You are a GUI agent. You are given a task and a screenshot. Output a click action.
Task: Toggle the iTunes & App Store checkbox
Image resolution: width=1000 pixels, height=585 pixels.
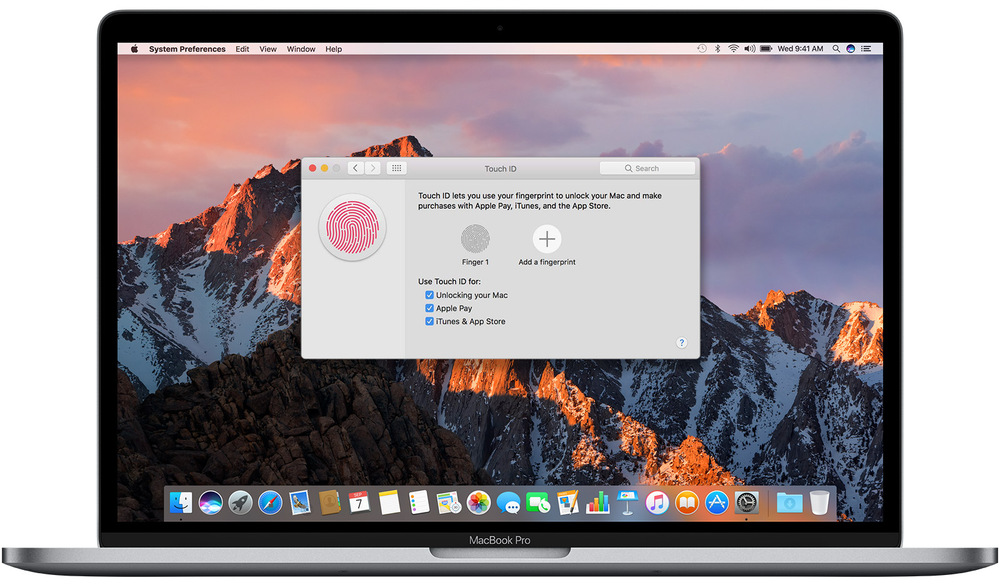[x=429, y=321]
